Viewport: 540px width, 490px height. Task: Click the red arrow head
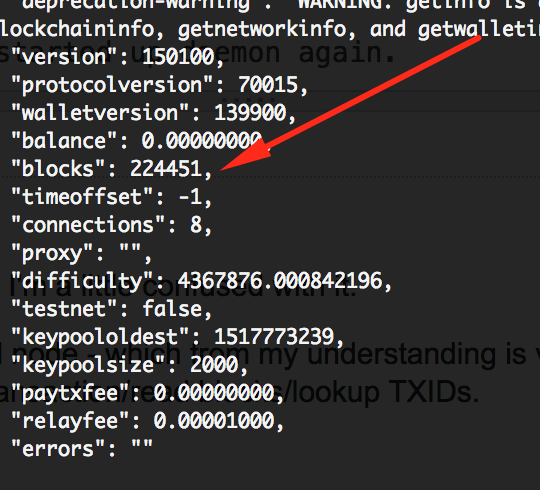245,155
